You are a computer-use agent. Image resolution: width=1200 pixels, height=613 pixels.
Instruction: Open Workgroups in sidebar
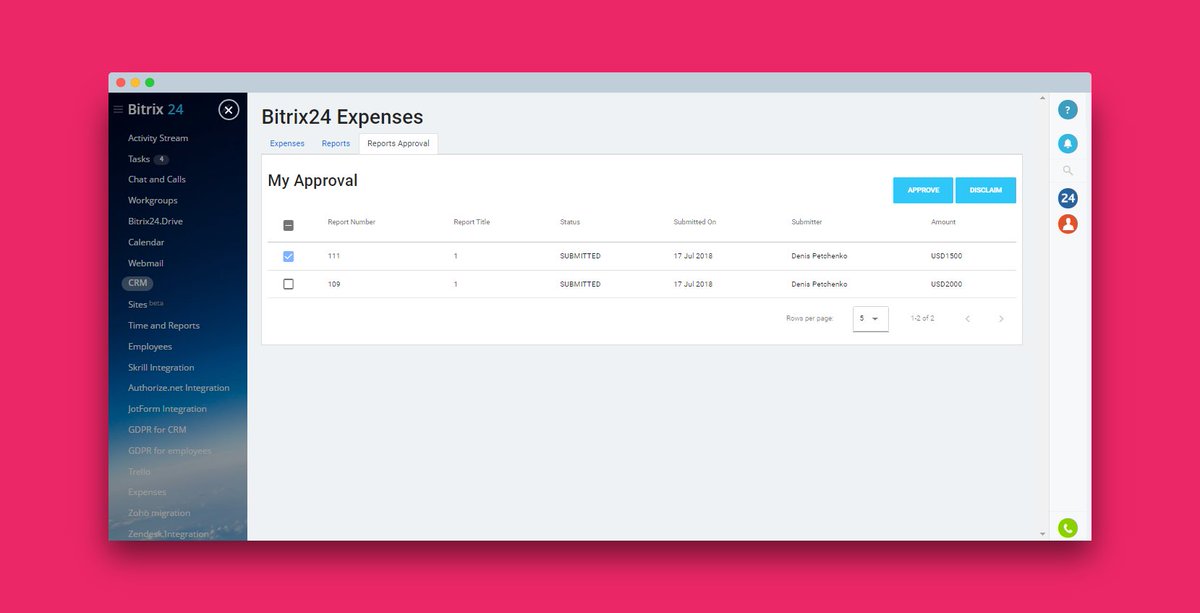[x=153, y=200]
